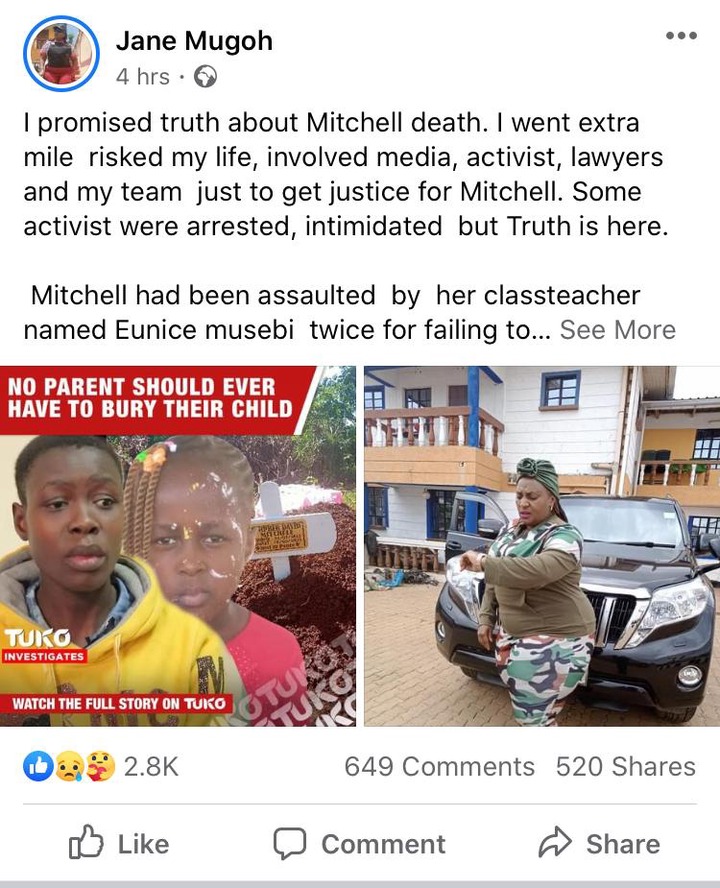Open Jane Mugoh's profile picture
This screenshot has width=720, height=888.
62,54
